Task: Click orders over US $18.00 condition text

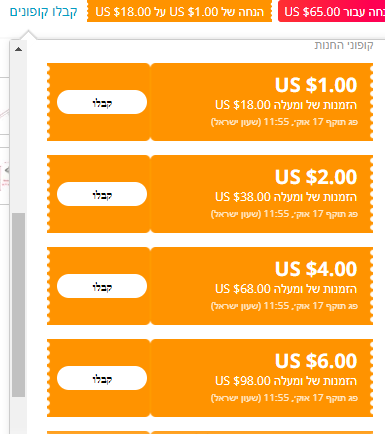Action: [x=286, y=105]
